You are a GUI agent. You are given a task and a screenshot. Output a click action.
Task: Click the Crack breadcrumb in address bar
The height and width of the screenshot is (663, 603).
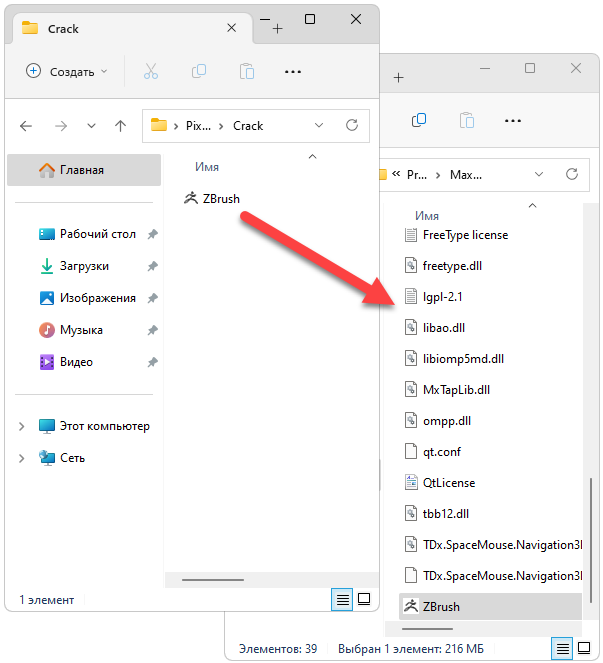click(x=248, y=126)
